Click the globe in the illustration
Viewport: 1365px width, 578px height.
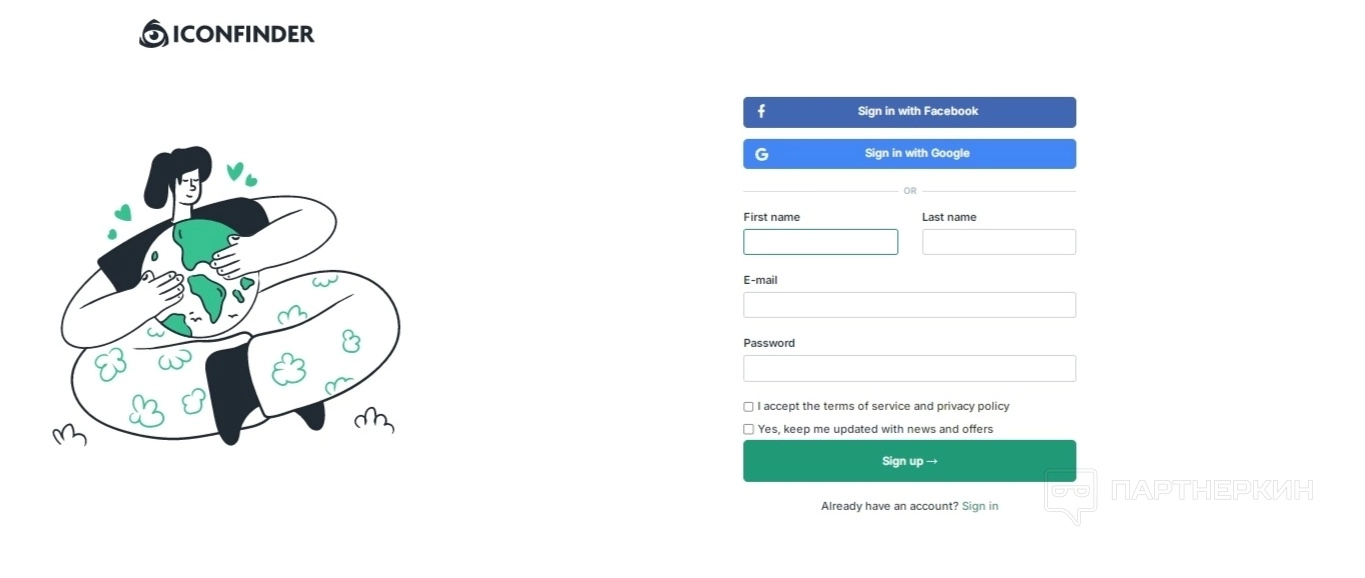click(205, 277)
